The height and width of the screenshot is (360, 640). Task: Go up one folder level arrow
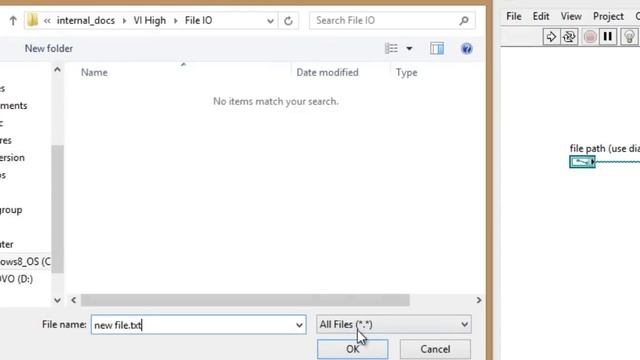[13, 20]
